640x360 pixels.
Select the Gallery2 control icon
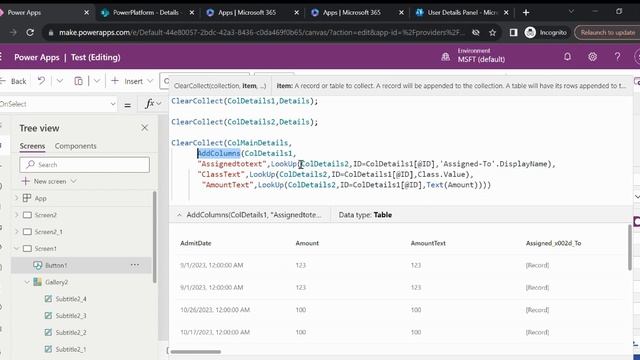click(x=38, y=282)
